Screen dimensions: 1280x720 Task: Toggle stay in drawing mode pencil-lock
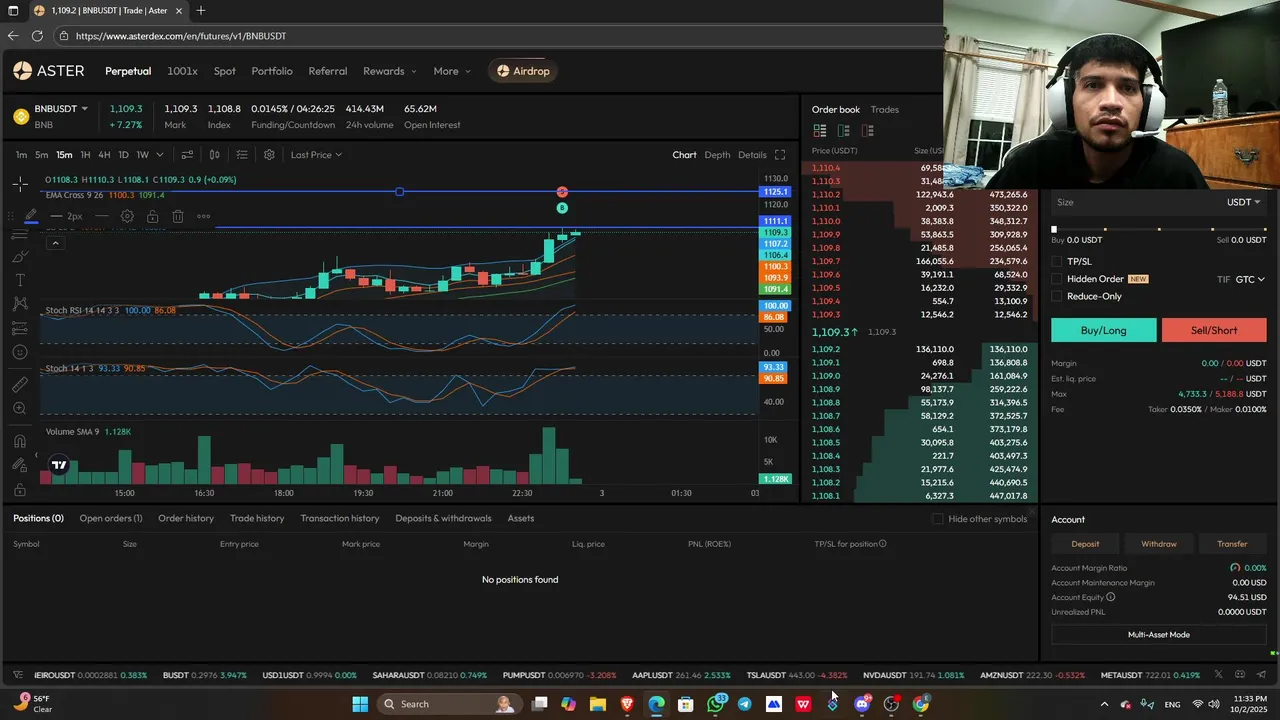(x=20, y=465)
